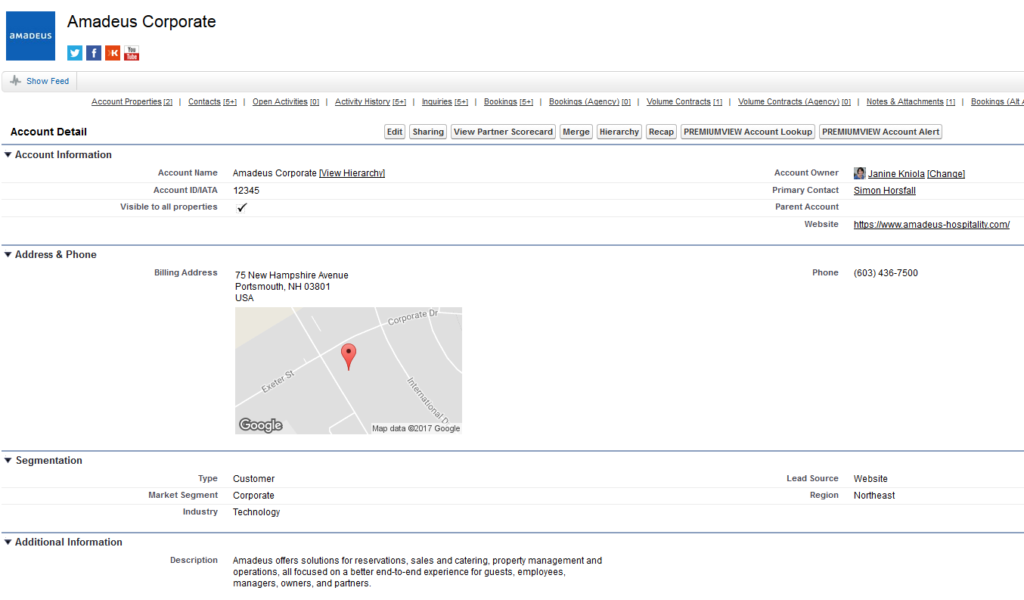Collapse the Address & Phone section
The height and width of the screenshot is (600, 1024).
click(x=8, y=255)
